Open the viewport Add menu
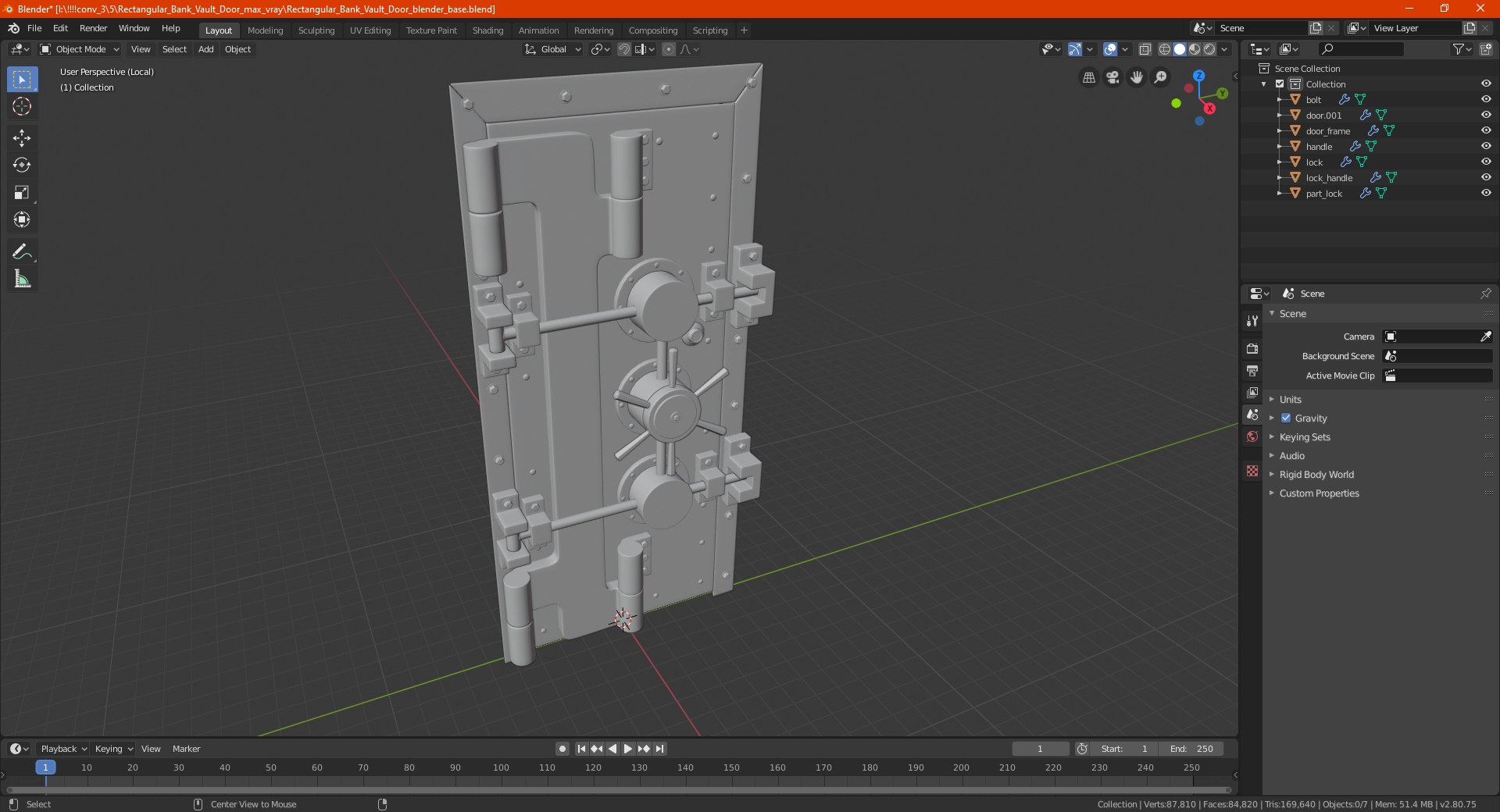Image resolution: width=1500 pixels, height=812 pixels. point(205,49)
